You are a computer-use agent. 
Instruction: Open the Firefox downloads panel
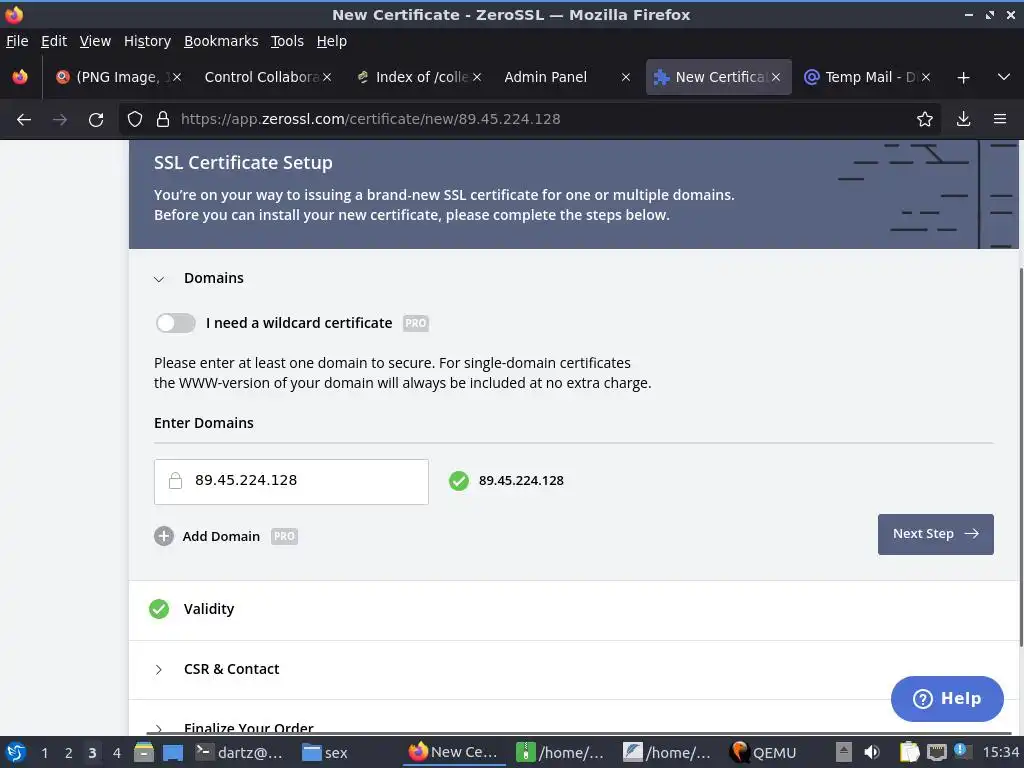pos(963,120)
